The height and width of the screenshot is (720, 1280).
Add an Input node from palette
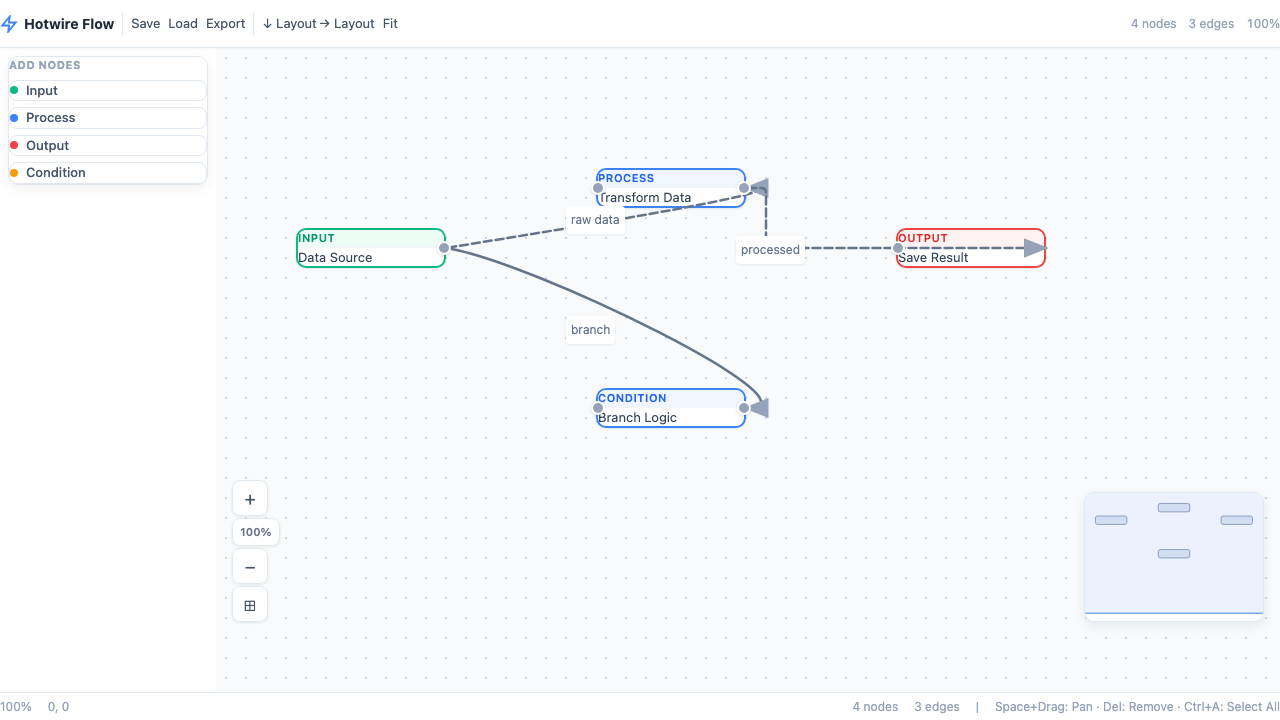108,91
